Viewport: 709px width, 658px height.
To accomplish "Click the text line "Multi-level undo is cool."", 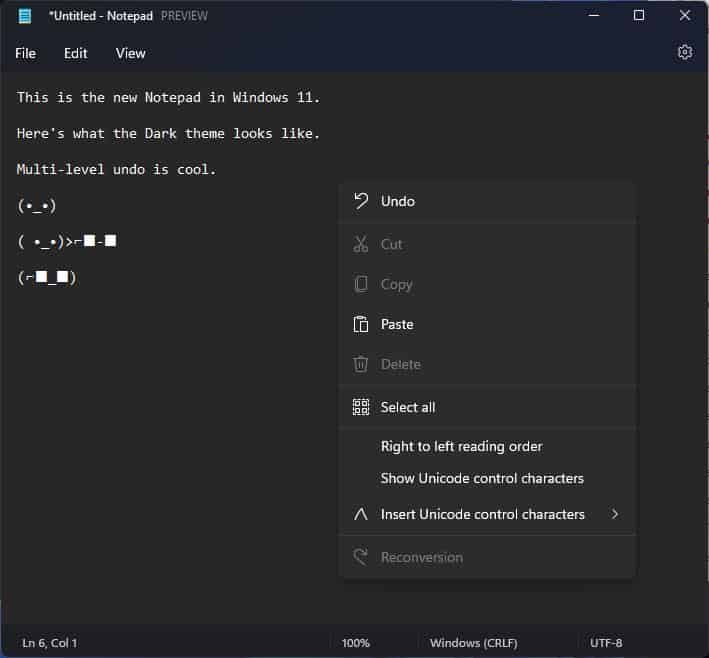I will click(x=116, y=169).
